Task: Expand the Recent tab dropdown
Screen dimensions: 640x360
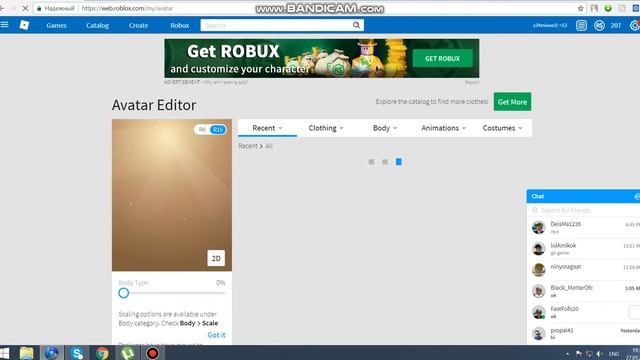Action: tap(267, 128)
